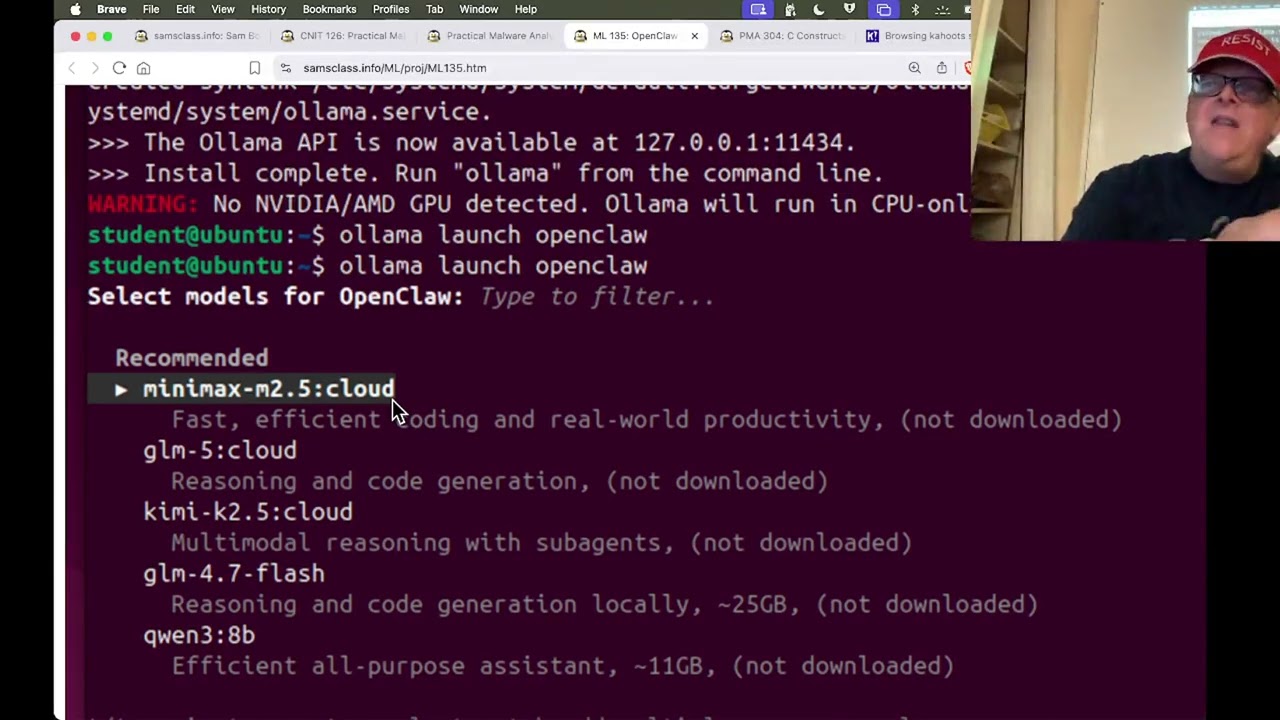This screenshot has height=720, width=1280.
Task: Reload the current page
Action: point(119,68)
